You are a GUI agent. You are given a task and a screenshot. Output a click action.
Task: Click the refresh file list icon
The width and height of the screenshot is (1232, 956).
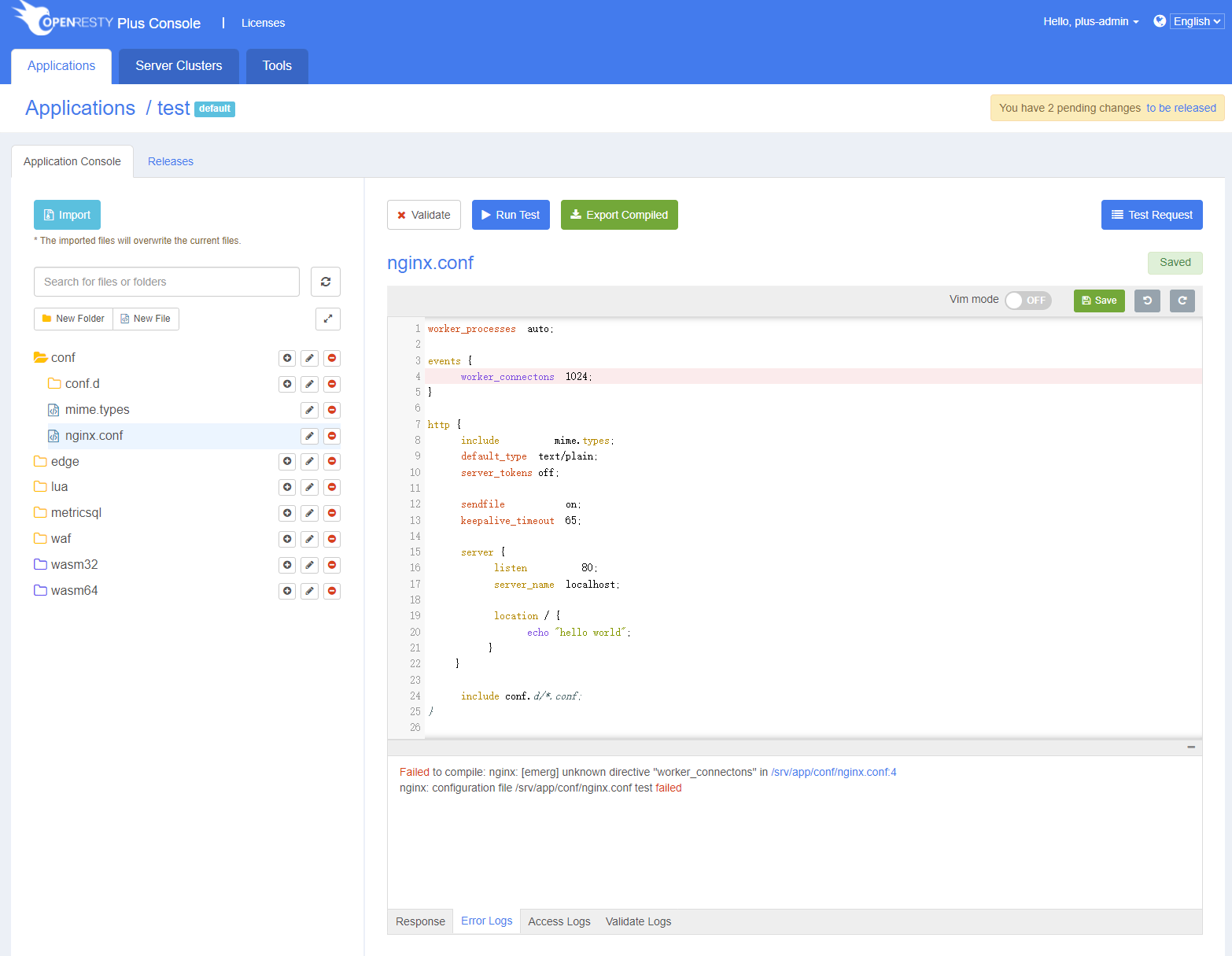tap(326, 282)
